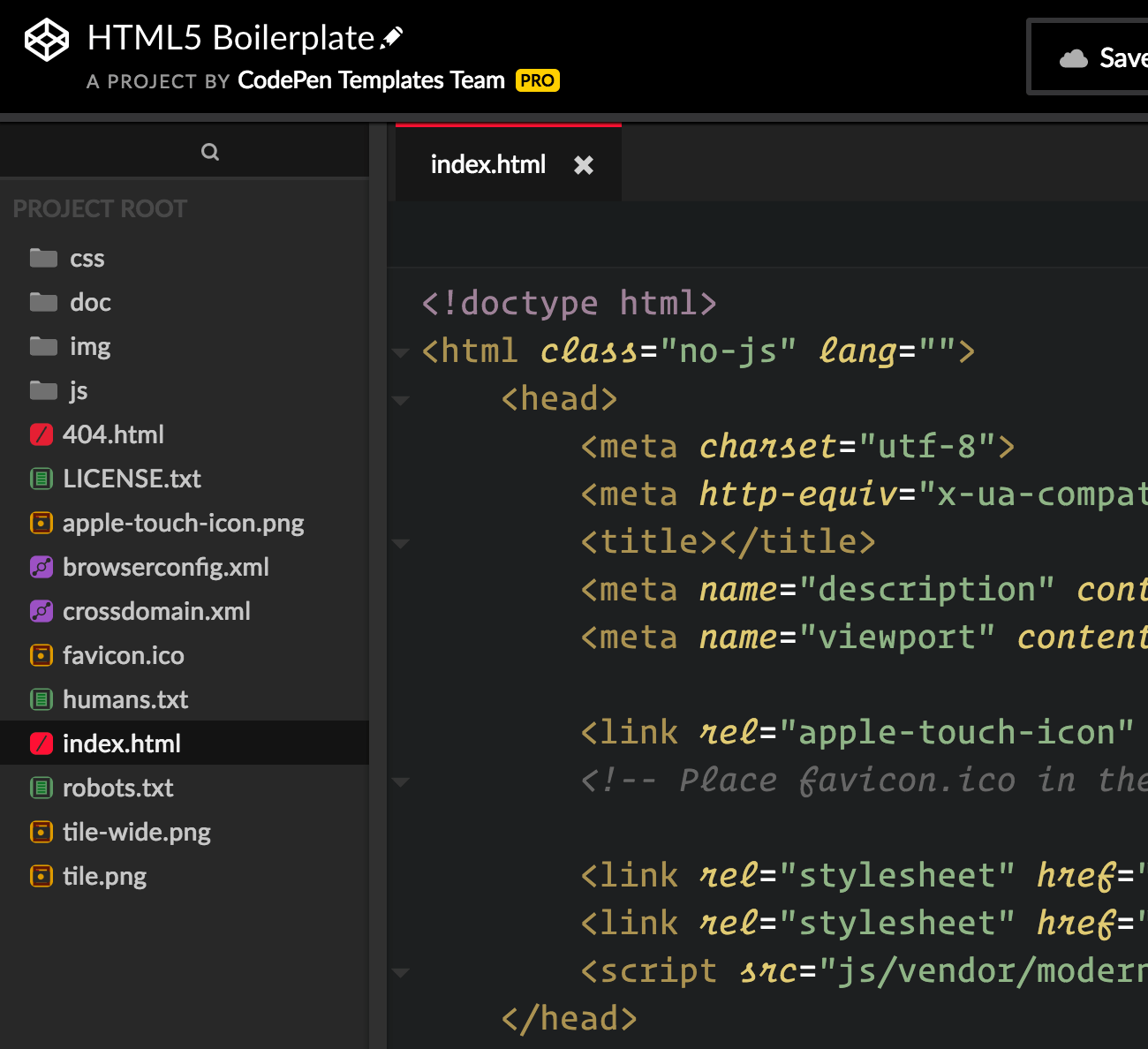Collapse the head section fold arrow

[x=401, y=400]
